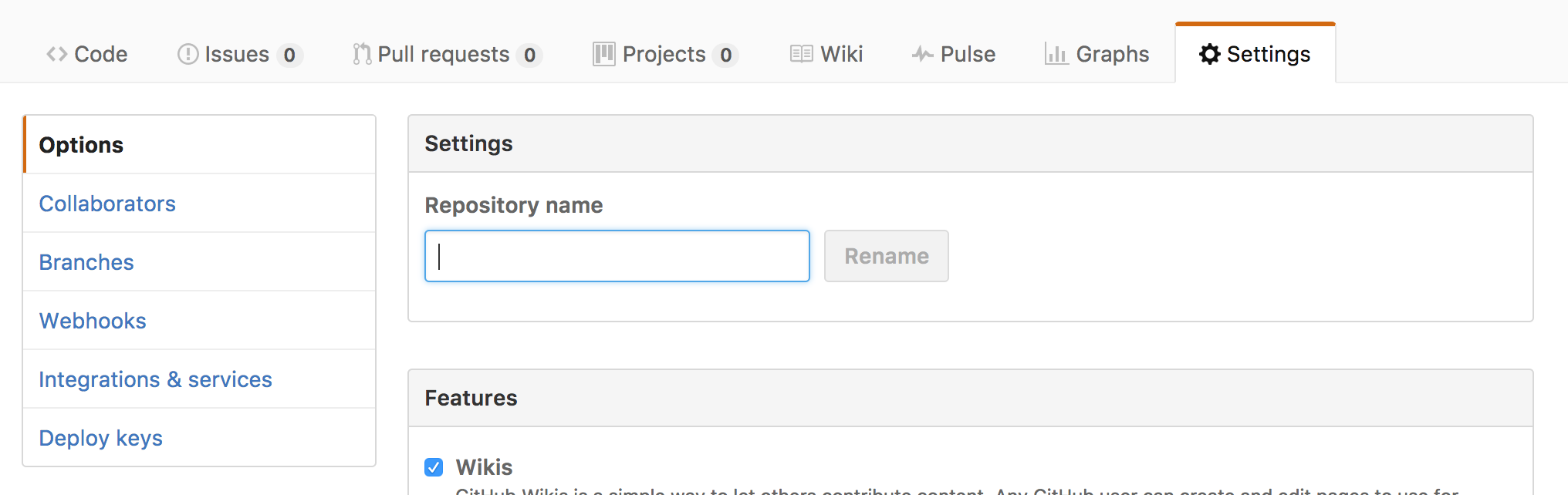Click the Pull requests count badge
This screenshot has height=495, width=1568.
click(x=529, y=55)
